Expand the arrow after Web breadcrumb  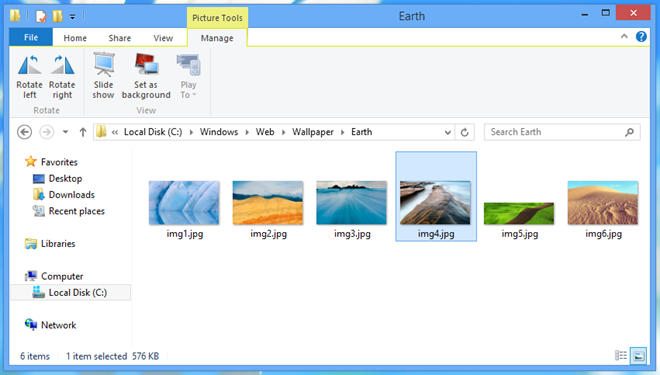click(283, 133)
